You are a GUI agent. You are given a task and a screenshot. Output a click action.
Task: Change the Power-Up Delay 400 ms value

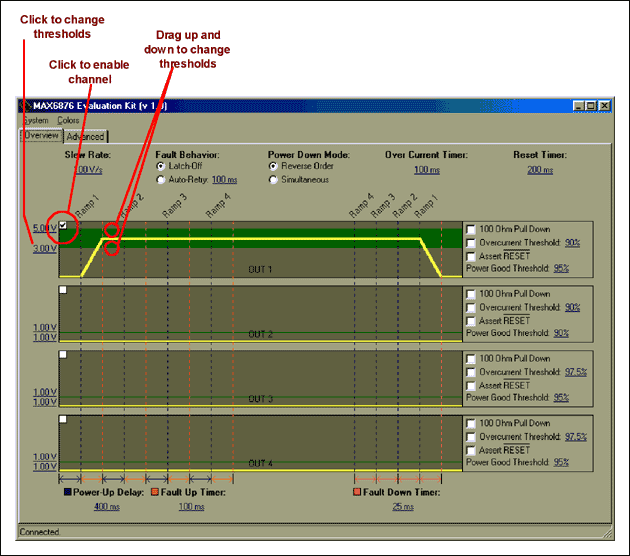click(x=106, y=507)
